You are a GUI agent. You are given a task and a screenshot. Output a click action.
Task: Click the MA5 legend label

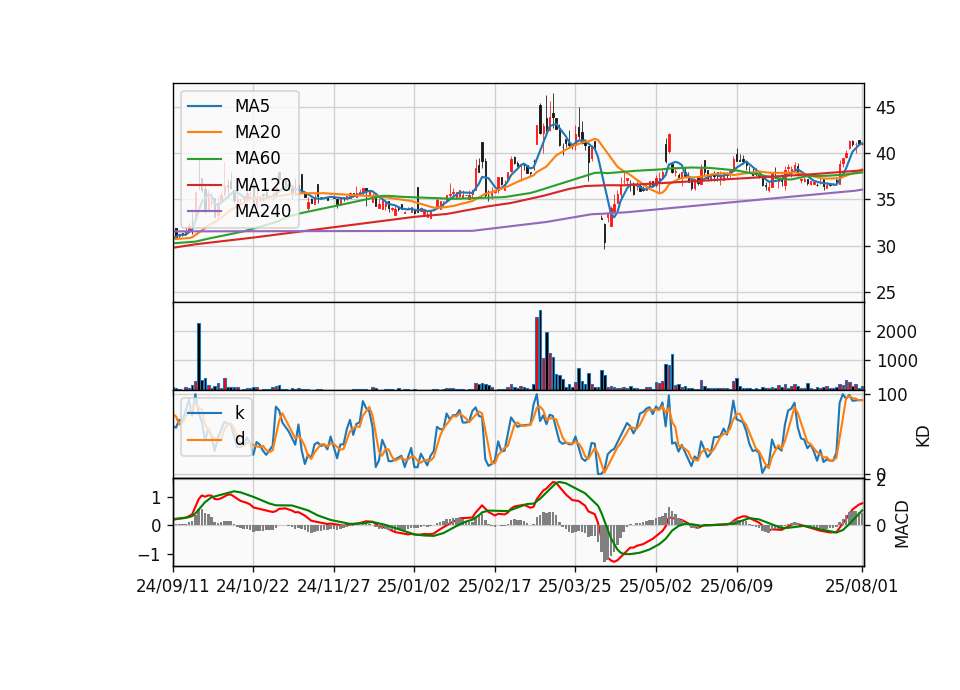pos(252,106)
